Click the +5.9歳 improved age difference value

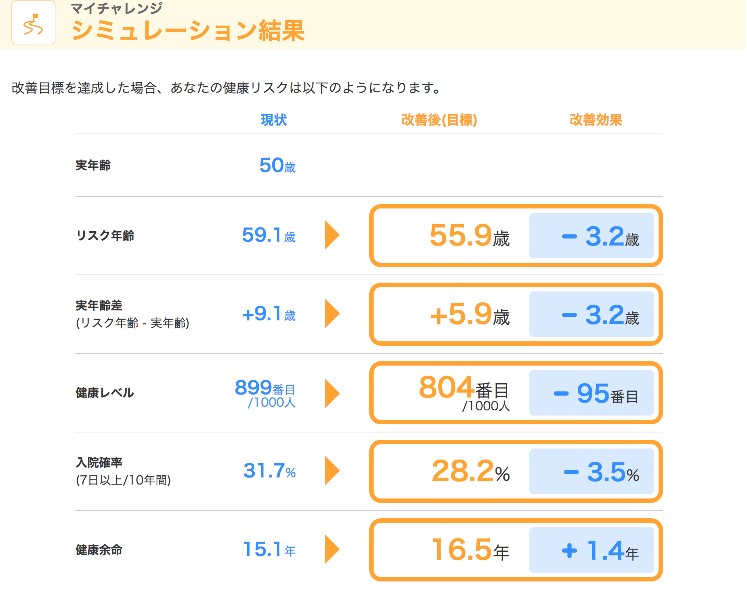pyautogui.click(x=470, y=315)
